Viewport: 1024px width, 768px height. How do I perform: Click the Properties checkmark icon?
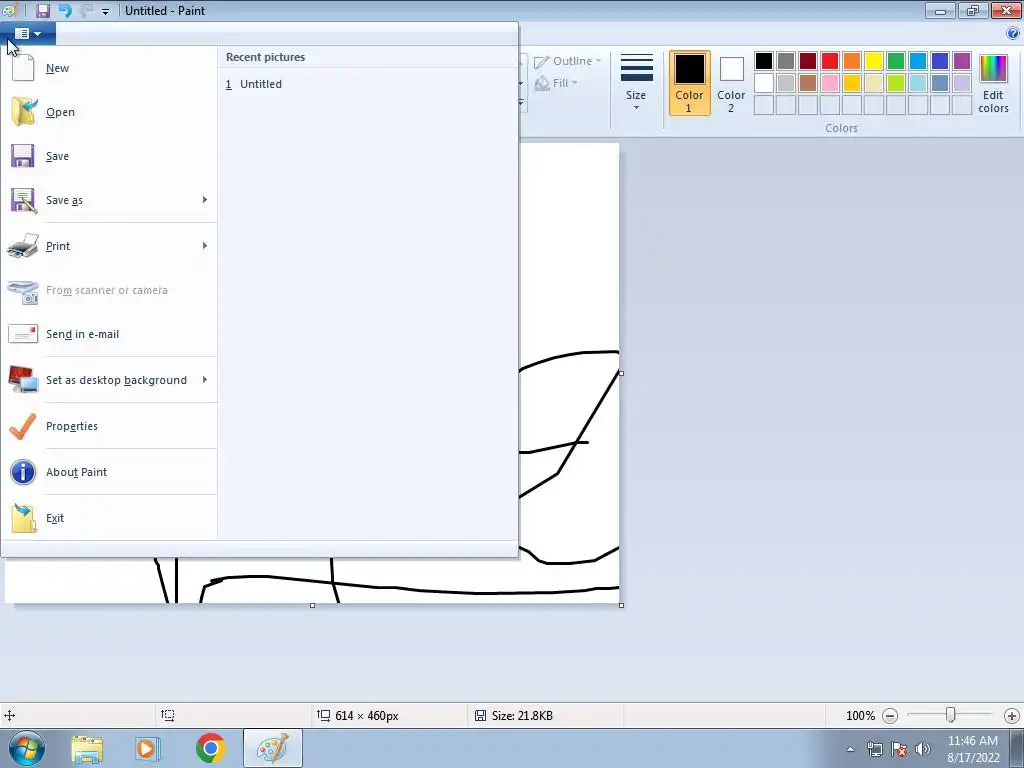click(x=23, y=426)
